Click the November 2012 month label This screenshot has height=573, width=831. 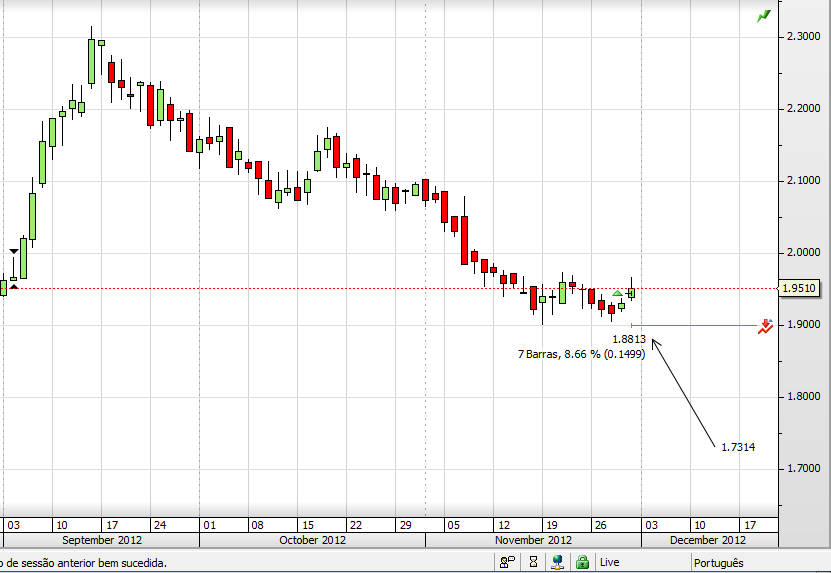pos(533,540)
